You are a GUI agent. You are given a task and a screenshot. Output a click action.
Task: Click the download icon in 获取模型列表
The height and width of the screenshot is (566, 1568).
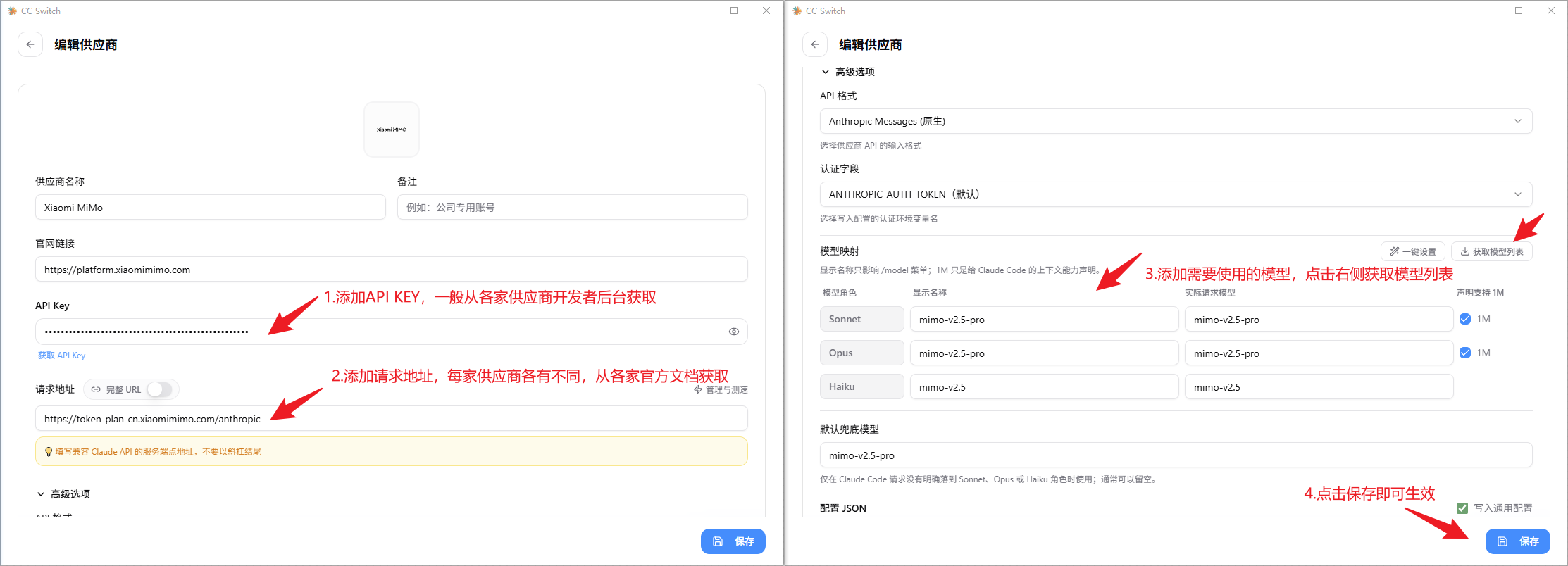pyautogui.click(x=1464, y=251)
